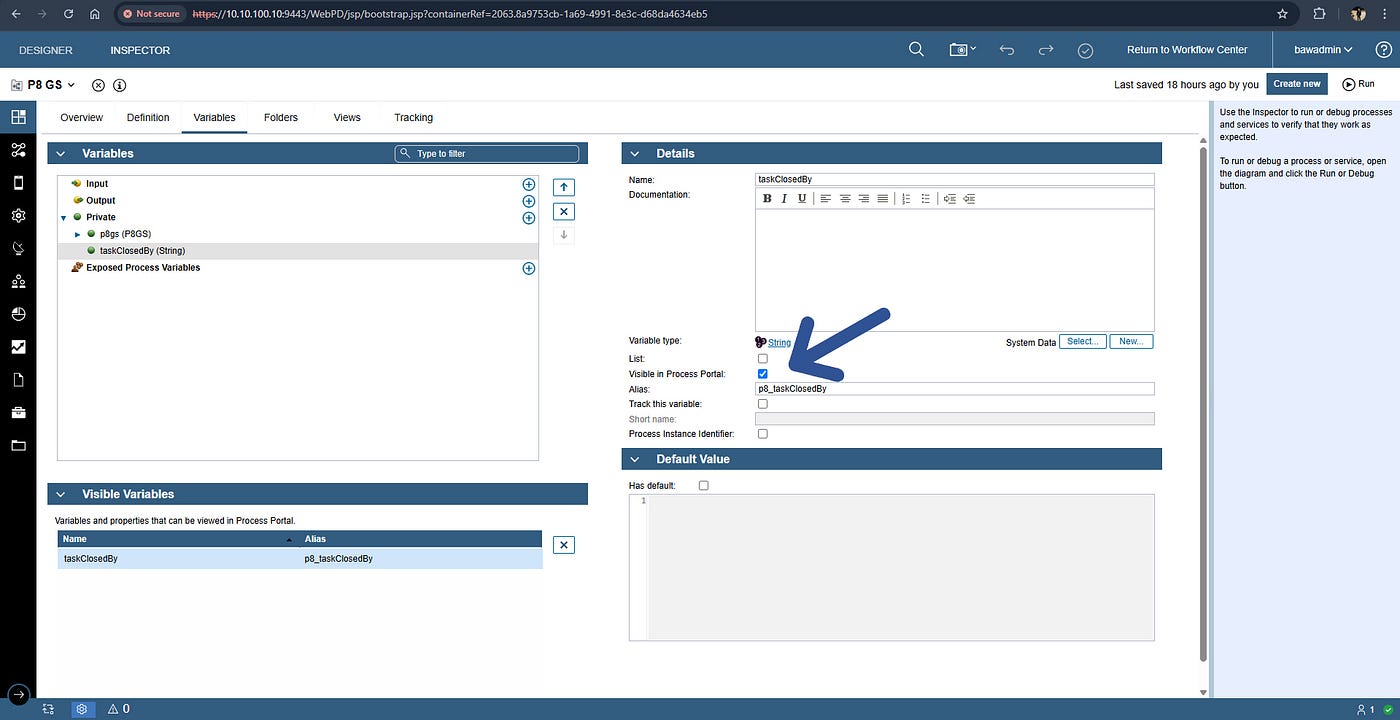Screen dimensions: 1400x720
Task: Expand the p8gs (P8GS) tree node
Action: (78, 234)
